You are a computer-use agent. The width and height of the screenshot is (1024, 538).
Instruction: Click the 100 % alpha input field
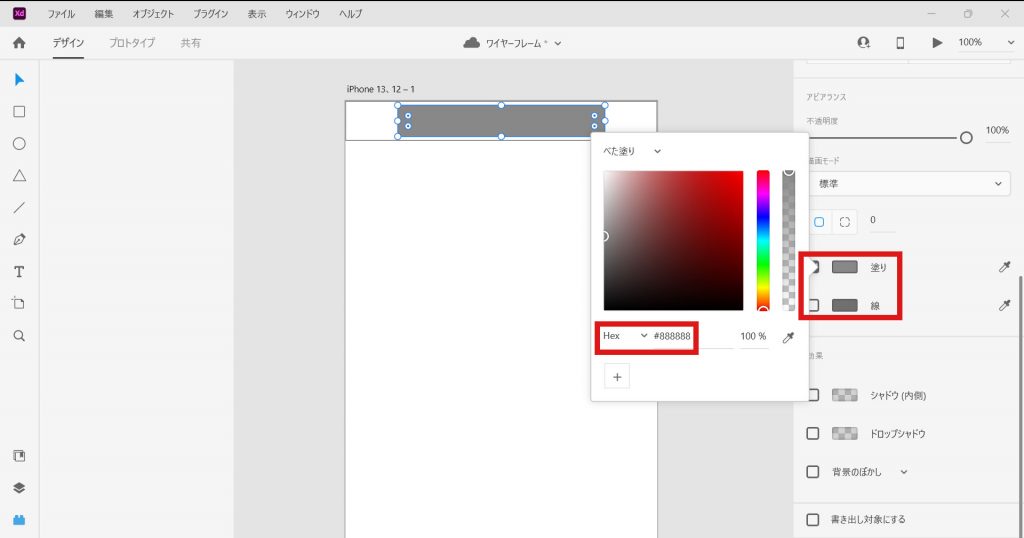tap(753, 336)
